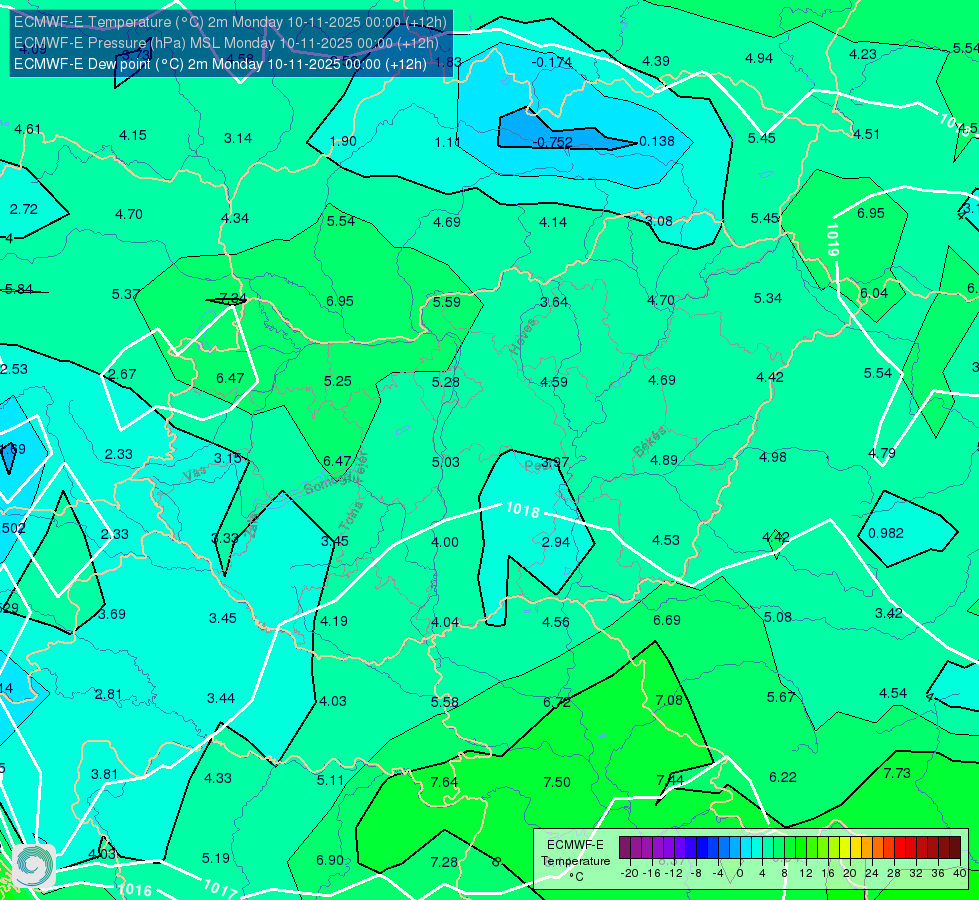
Task: Select the ECMWF-E Dew point 2m layer label
Action: tap(220, 64)
